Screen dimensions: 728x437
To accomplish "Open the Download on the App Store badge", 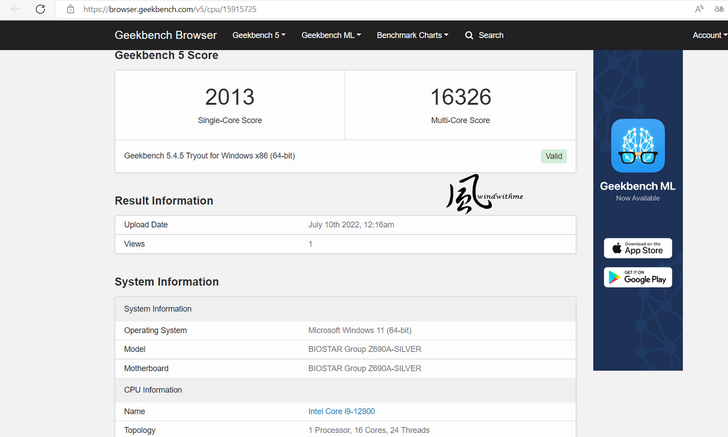I will point(638,248).
